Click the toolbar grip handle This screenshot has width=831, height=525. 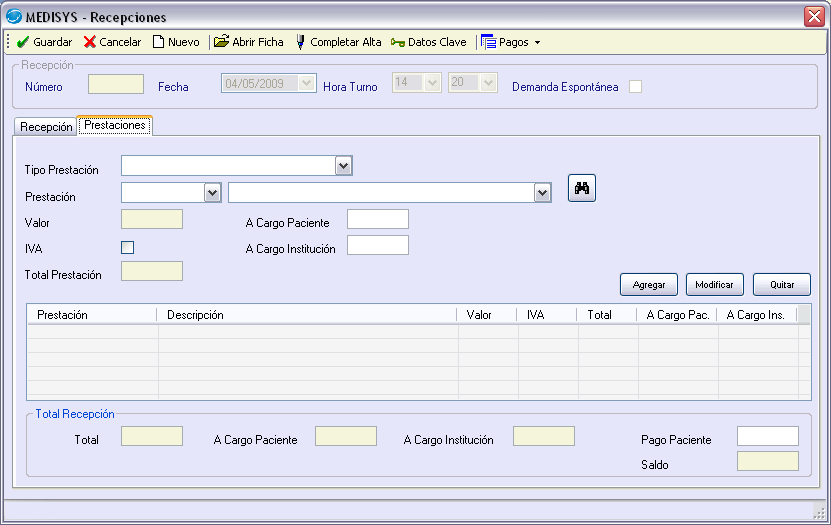click(x=8, y=42)
